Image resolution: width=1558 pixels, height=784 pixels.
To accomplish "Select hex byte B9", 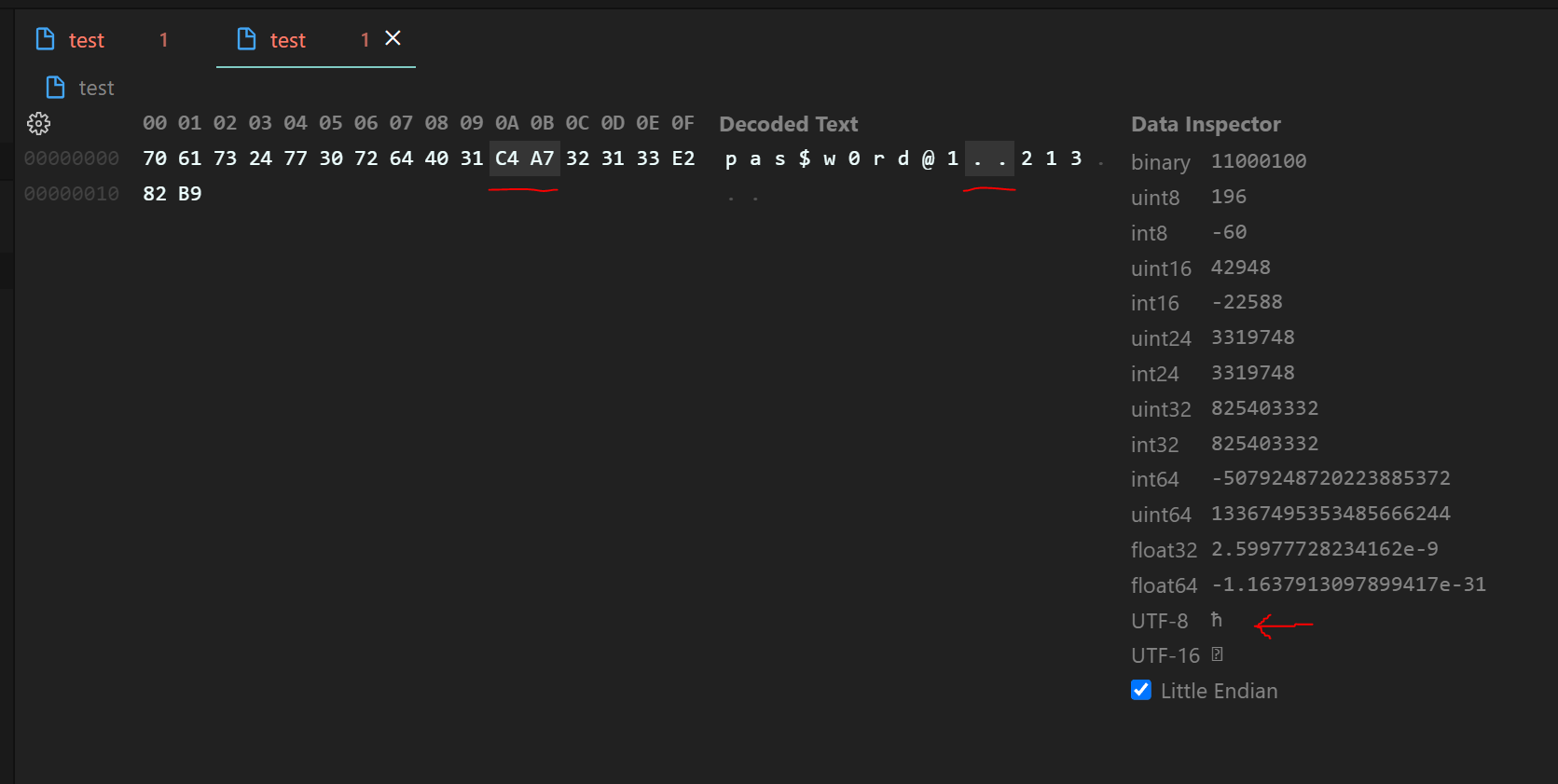I will [190, 194].
